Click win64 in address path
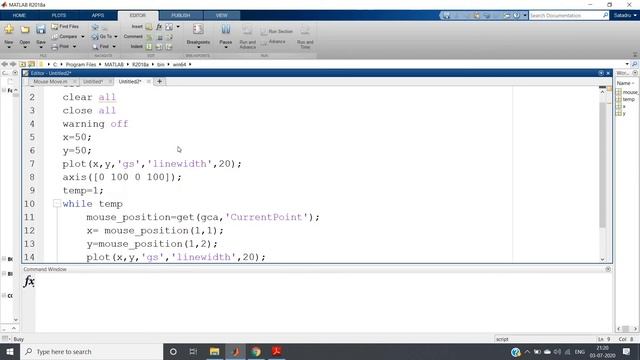Viewport: 640px width, 360px height. click(x=179, y=64)
